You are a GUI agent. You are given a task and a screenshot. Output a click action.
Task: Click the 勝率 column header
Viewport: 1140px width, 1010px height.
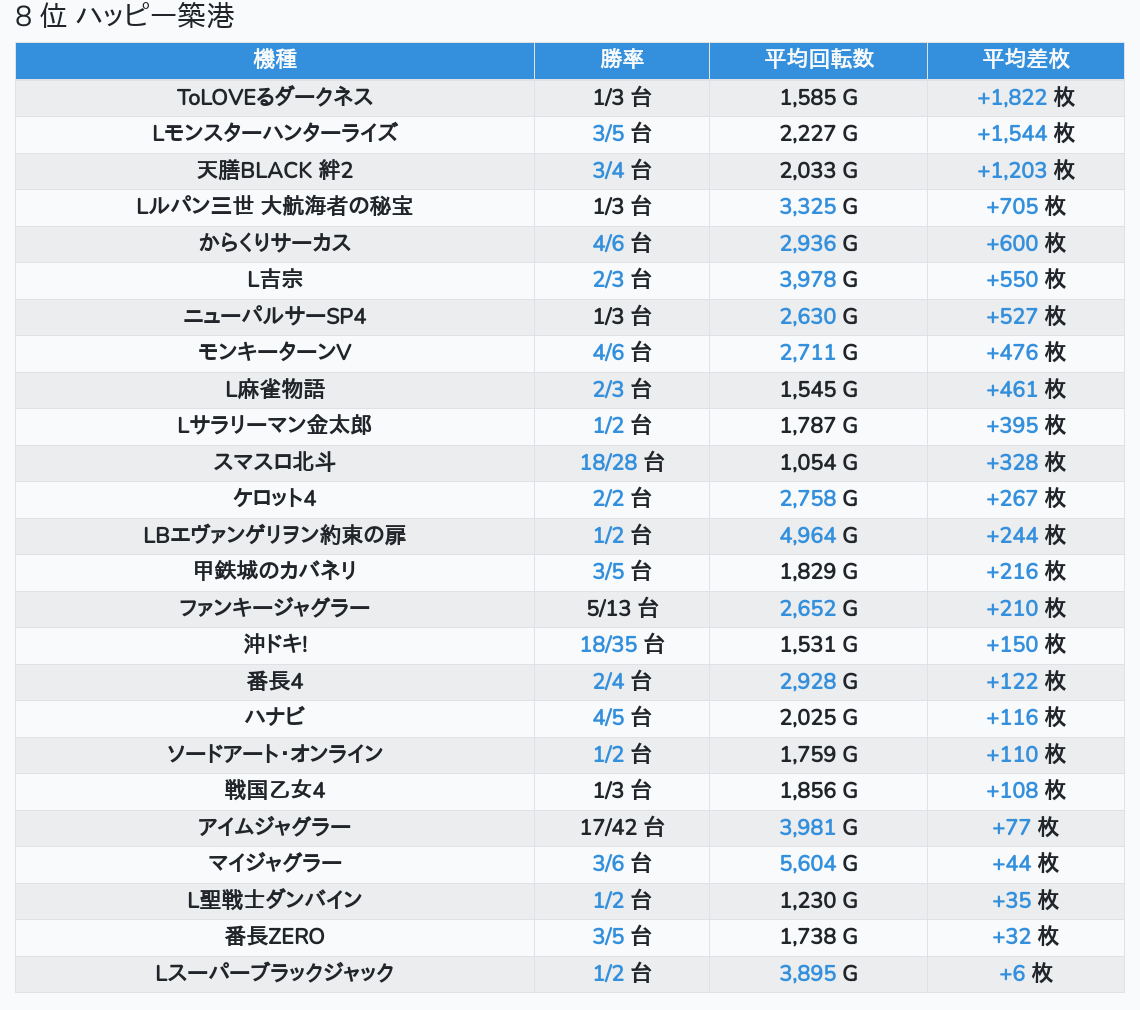pos(622,60)
